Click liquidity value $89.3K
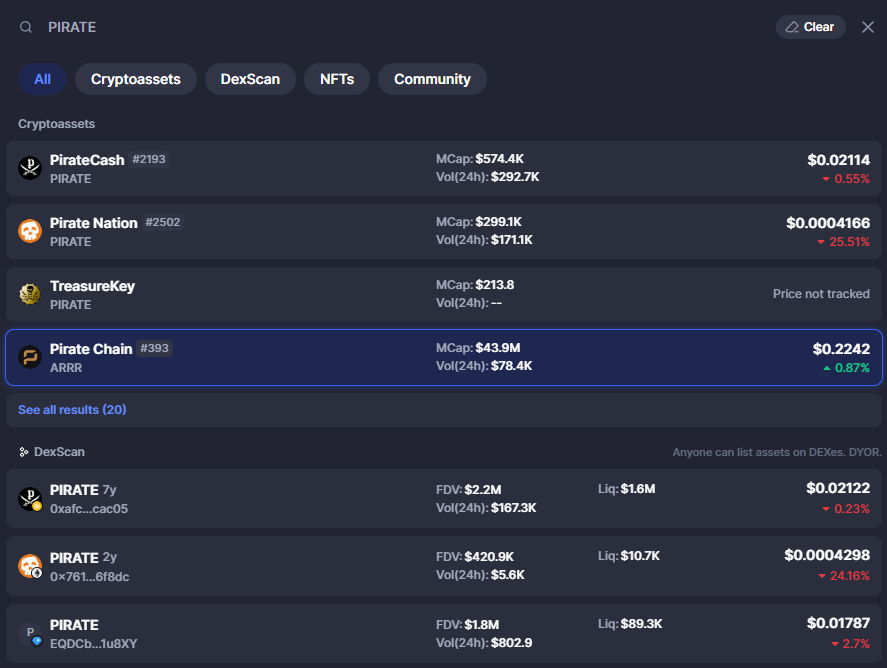The width and height of the screenshot is (887, 668). click(641, 624)
